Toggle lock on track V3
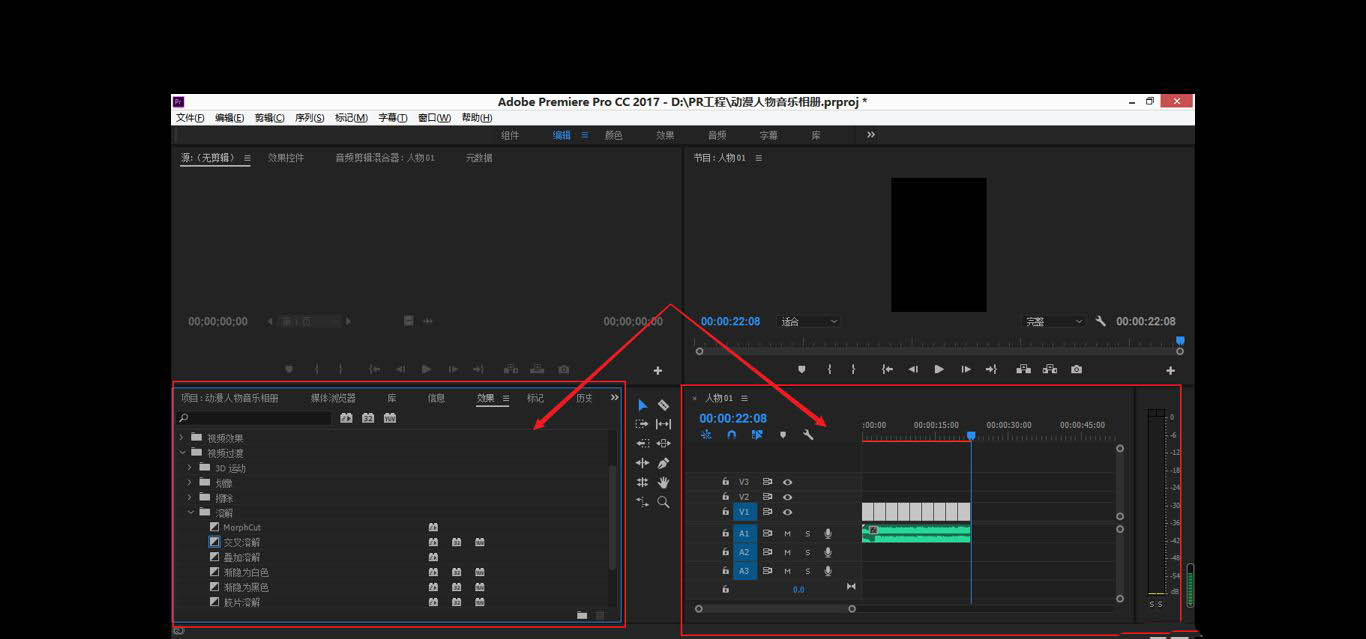 (x=725, y=482)
